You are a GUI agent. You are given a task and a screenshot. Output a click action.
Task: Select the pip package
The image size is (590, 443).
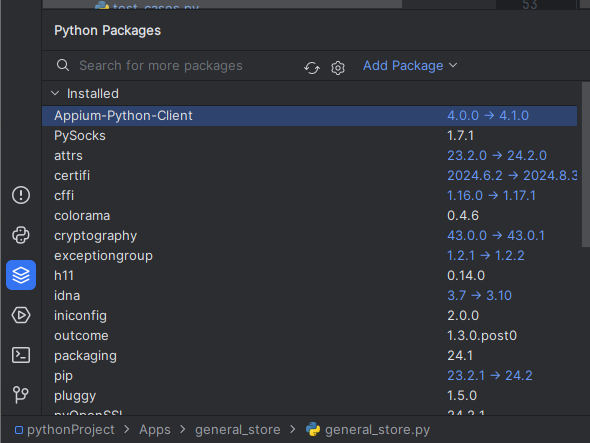(x=63, y=376)
